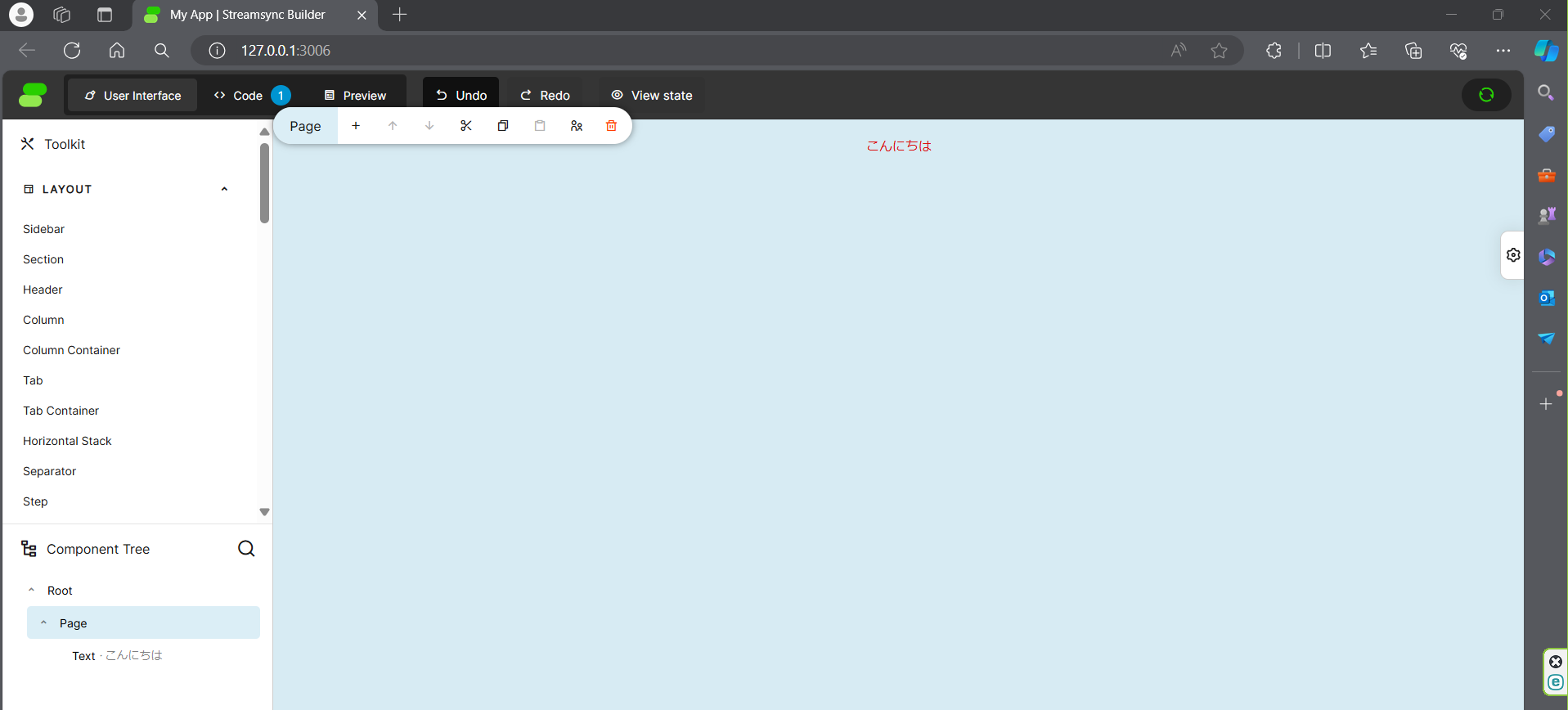Open browser collections icon
This screenshot has height=710, width=1568.
[1413, 51]
